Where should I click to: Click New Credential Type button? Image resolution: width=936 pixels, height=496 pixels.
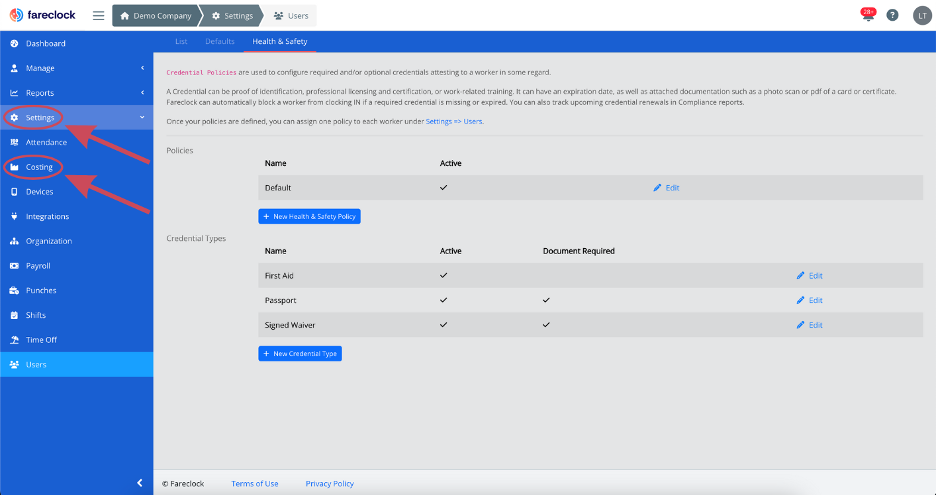pos(300,353)
